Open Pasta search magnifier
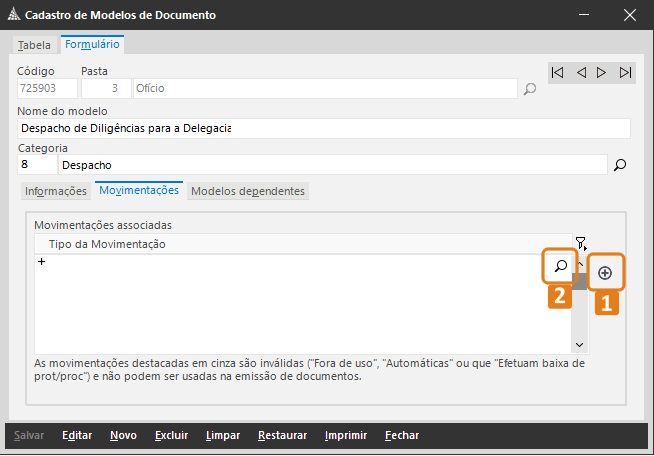 [530, 88]
